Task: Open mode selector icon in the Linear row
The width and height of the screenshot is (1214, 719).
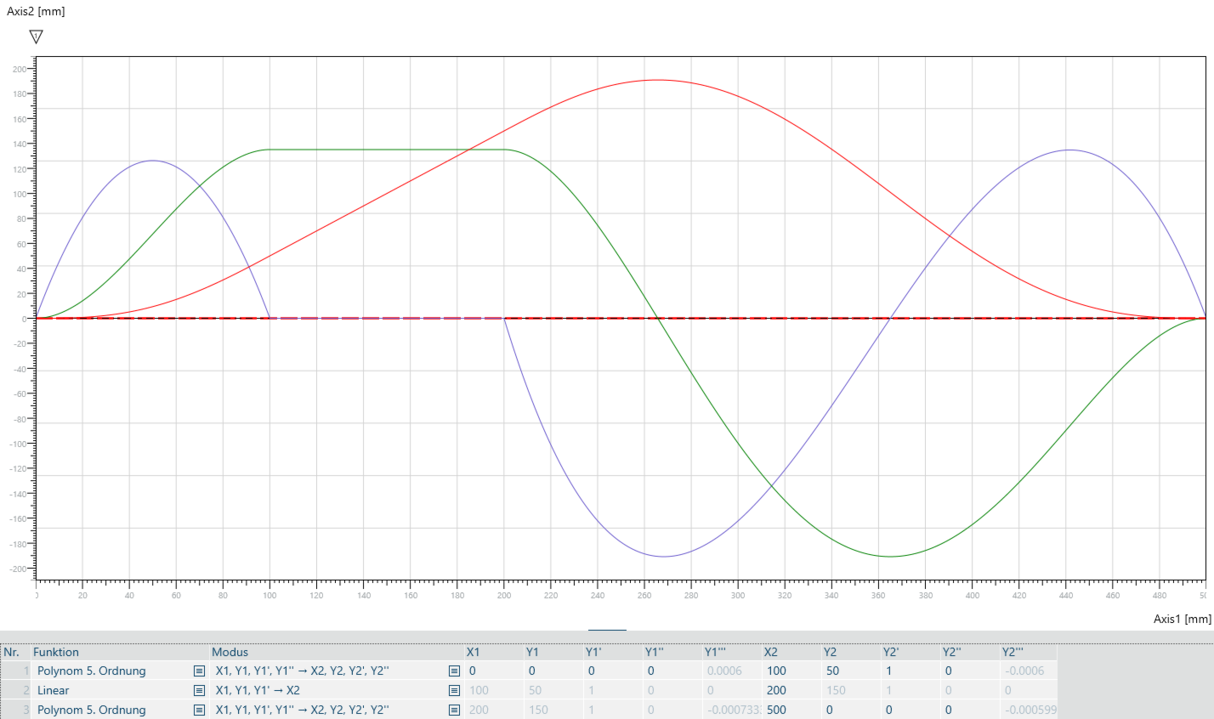Action: [454, 690]
